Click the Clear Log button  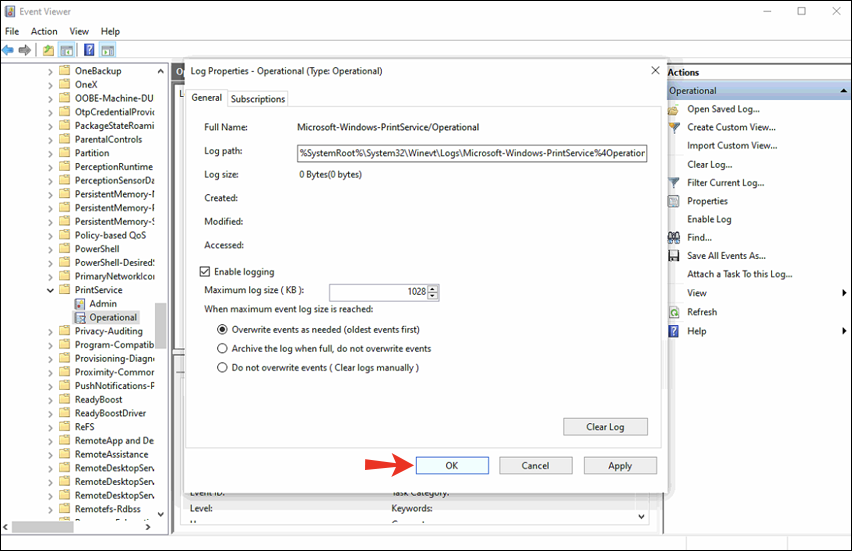pos(605,427)
